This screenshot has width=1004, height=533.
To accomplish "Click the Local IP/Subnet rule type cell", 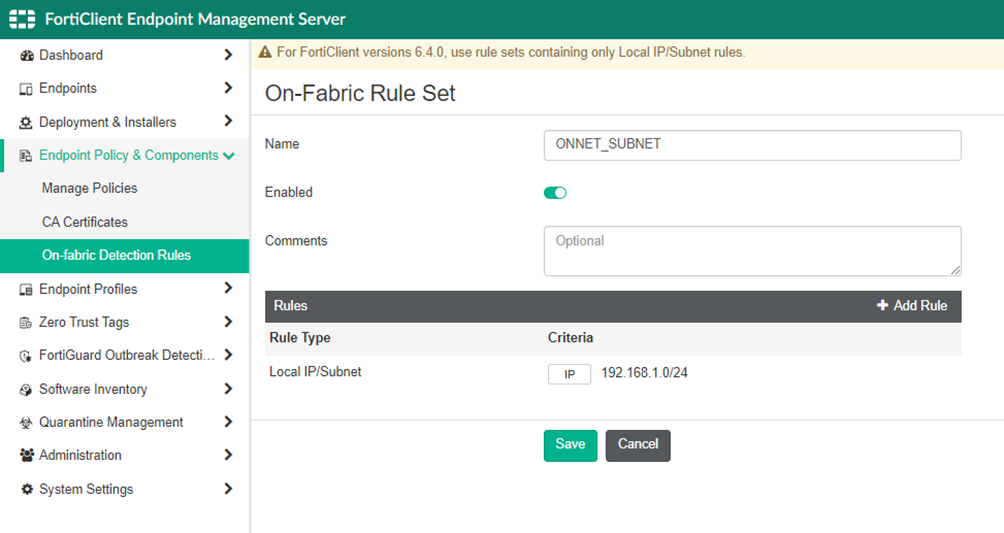I will pos(315,372).
